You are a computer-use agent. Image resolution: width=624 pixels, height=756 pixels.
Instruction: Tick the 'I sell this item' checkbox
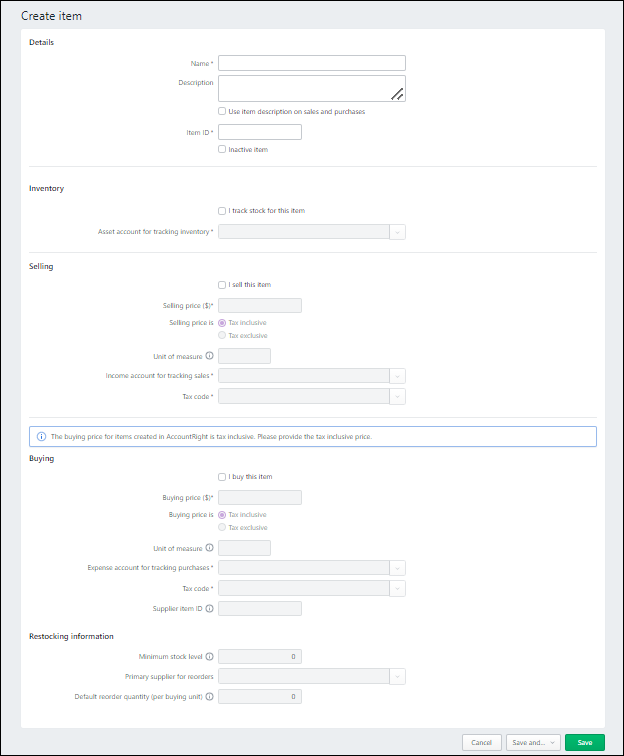click(221, 285)
